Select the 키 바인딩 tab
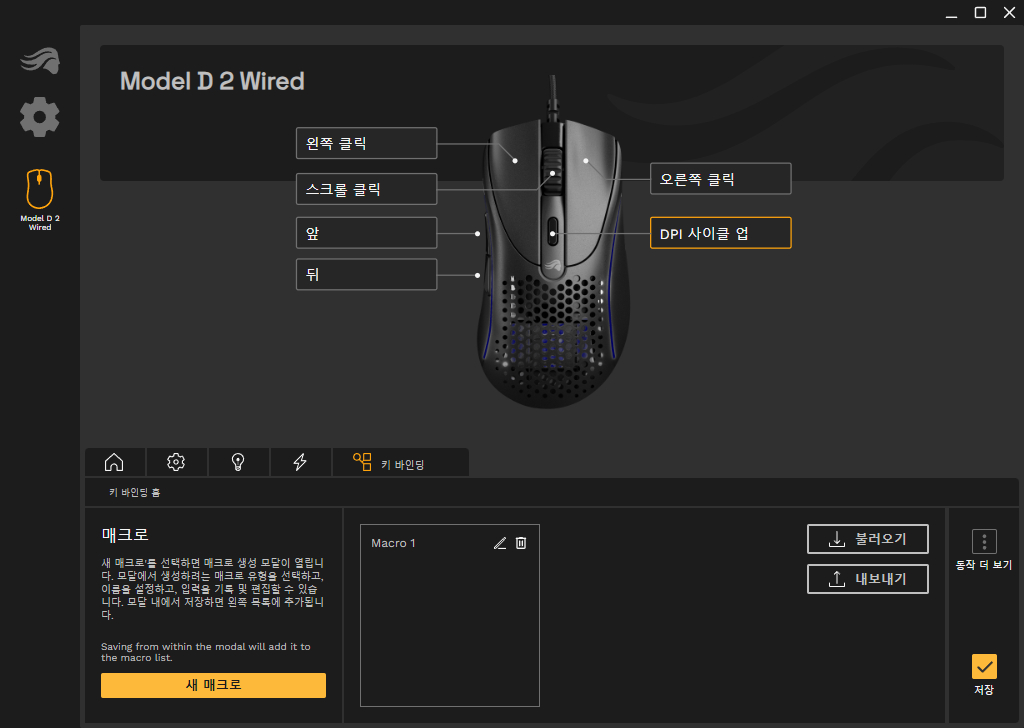Screen dimensions: 1024x728 [x=400, y=462]
